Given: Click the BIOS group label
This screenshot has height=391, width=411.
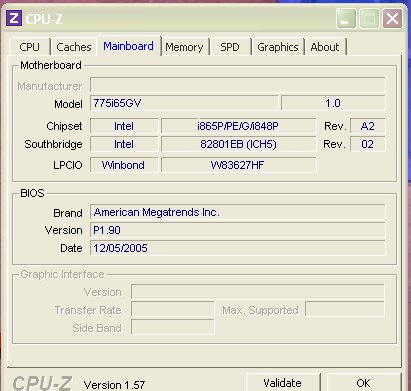Looking at the screenshot, I should point(32,193).
